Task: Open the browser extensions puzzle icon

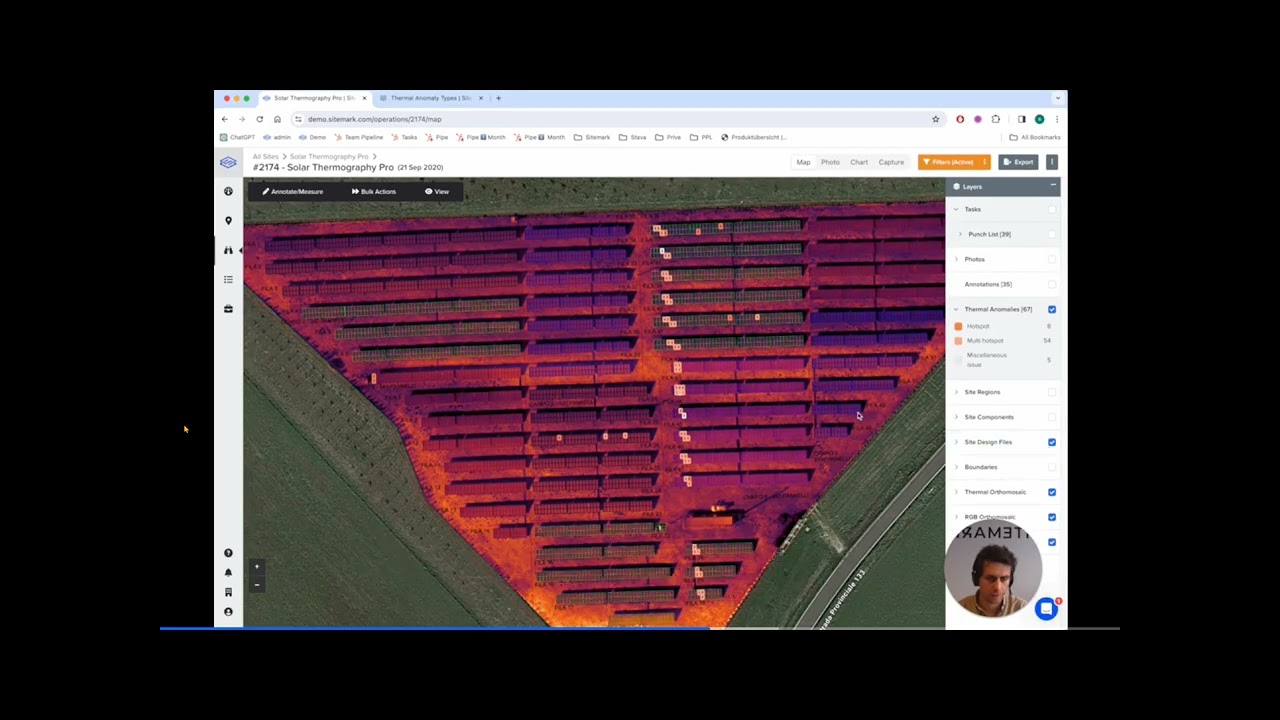Action: click(996, 119)
